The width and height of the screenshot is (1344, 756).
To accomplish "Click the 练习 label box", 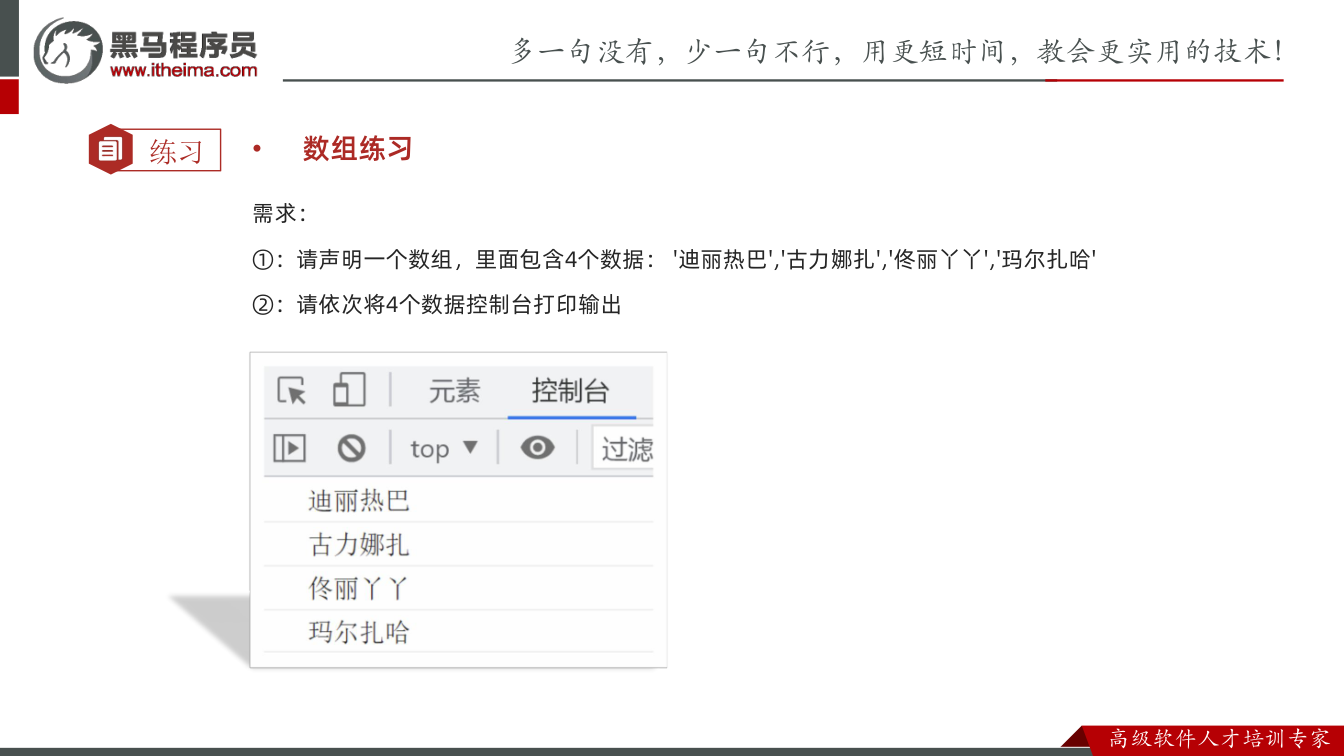I will (x=176, y=150).
